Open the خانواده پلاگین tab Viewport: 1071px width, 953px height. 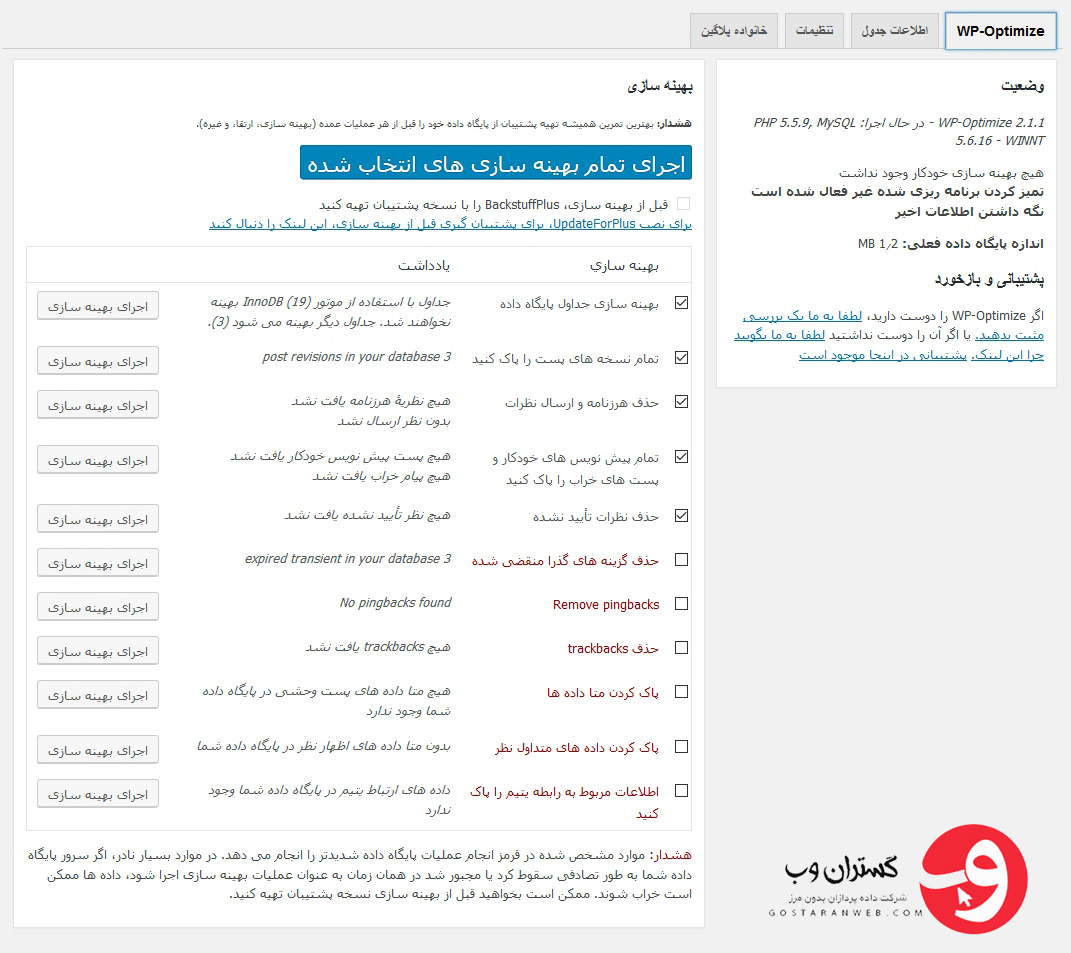tap(734, 31)
